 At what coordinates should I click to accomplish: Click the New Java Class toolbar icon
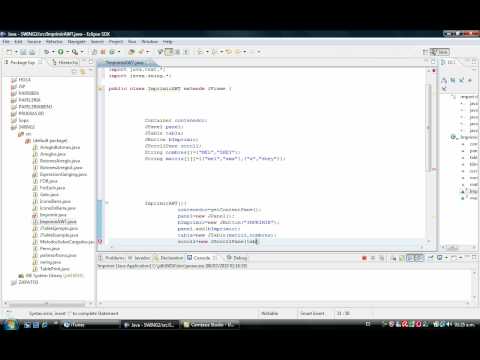(112, 52)
